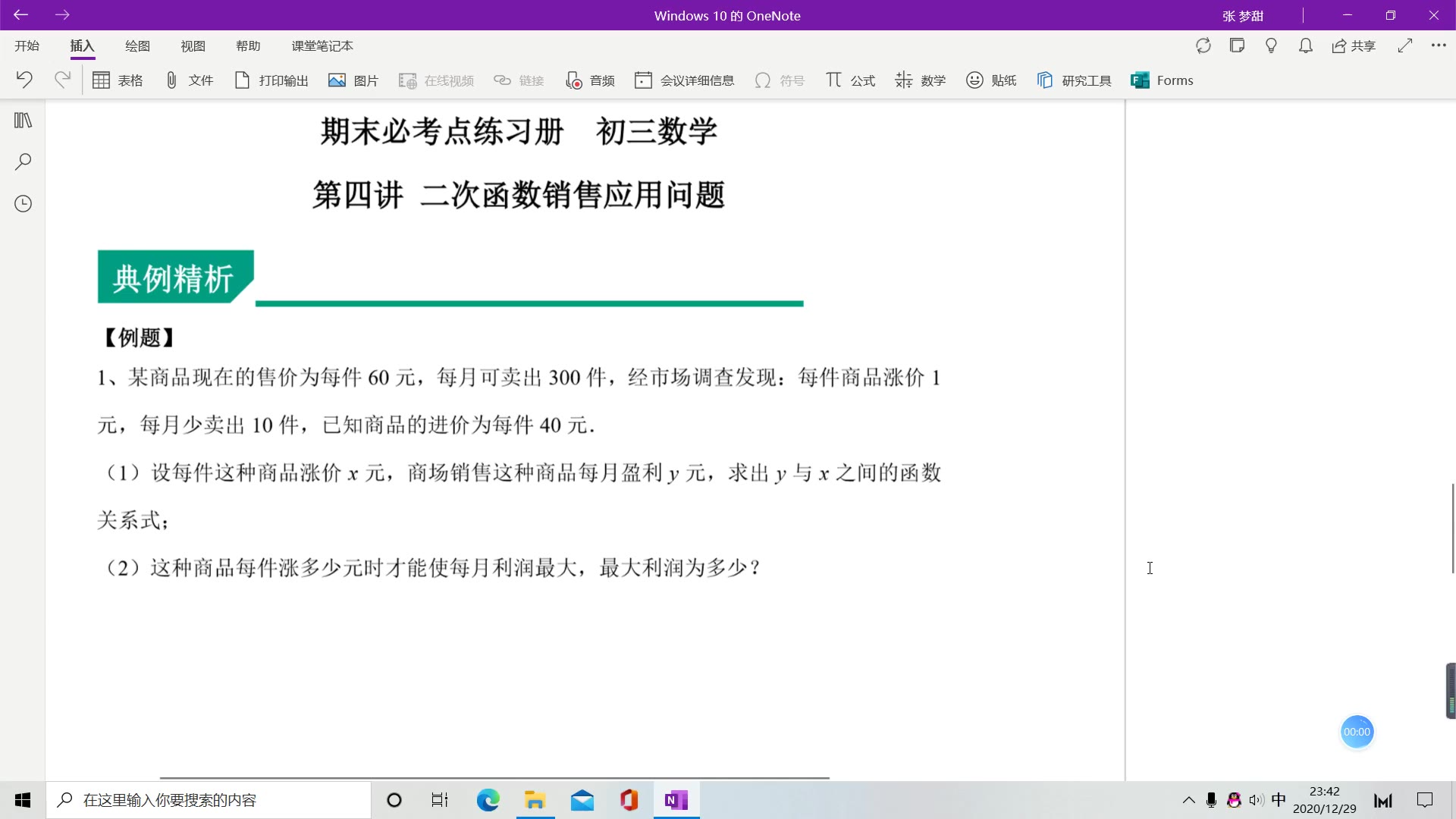Attach a file with 文件 icon
The width and height of the screenshot is (1456, 819).
pyautogui.click(x=190, y=80)
